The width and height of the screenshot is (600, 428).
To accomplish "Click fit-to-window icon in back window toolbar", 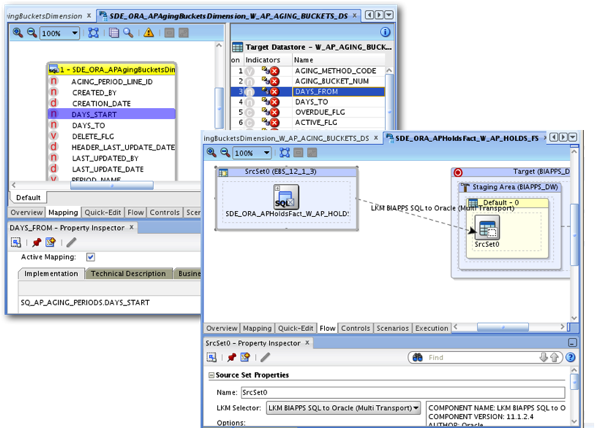I will click(93, 33).
